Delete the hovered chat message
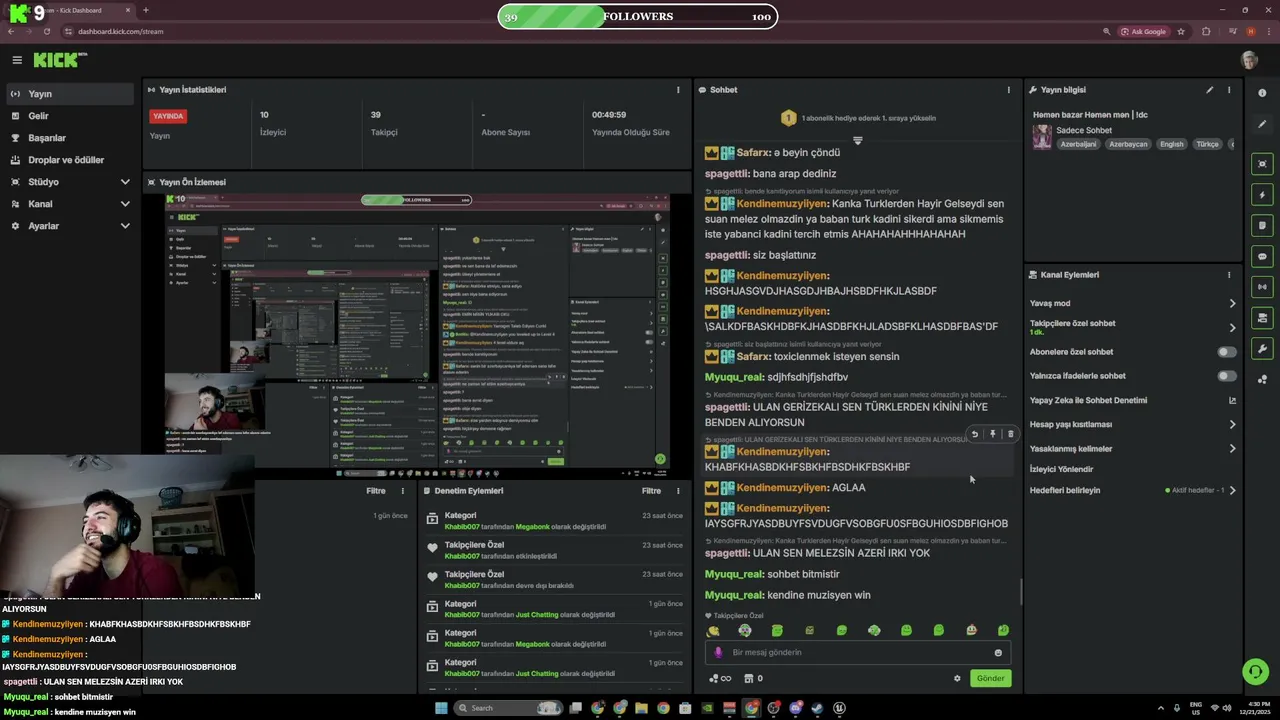 tap(1011, 434)
